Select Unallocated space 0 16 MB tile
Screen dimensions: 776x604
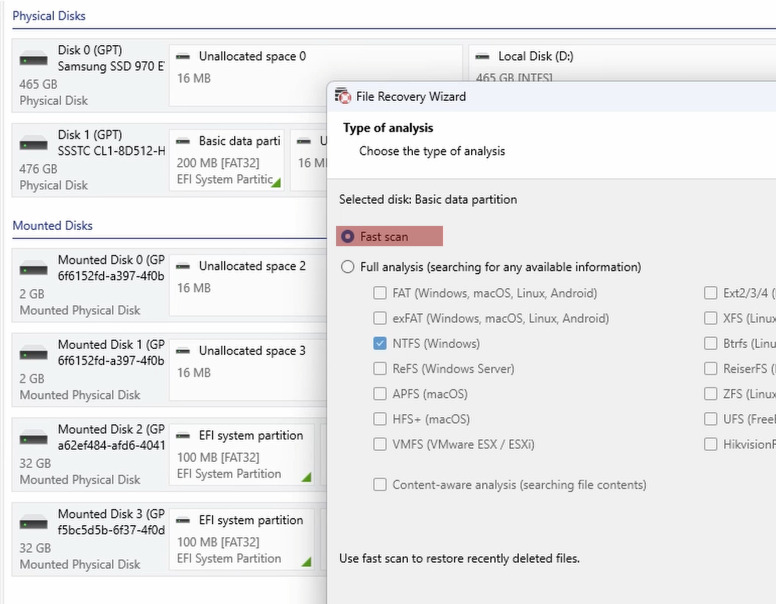coord(316,75)
